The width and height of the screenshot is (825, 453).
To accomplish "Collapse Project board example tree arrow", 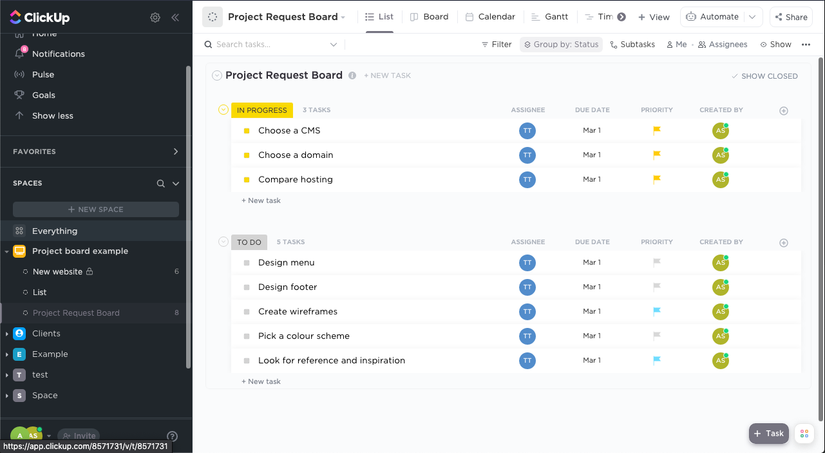I will (x=6, y=251).
